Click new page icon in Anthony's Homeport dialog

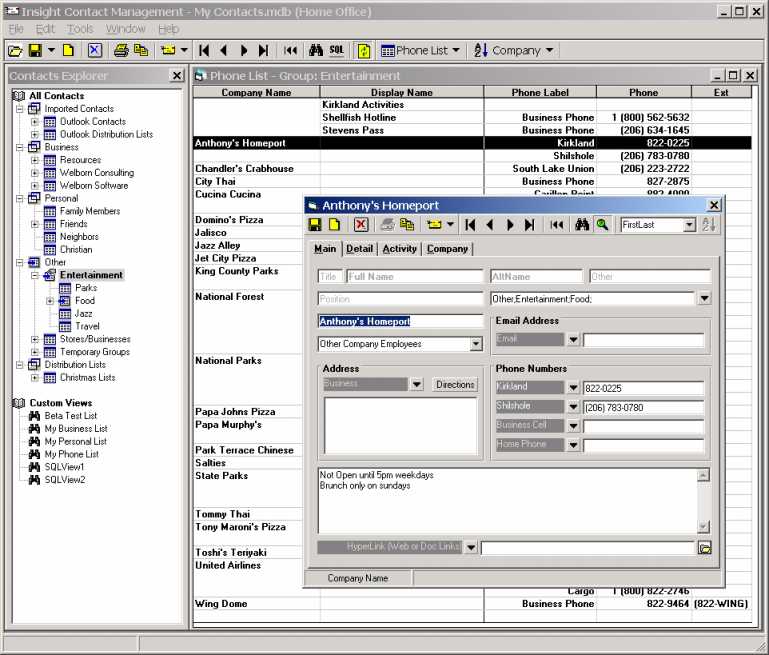334,225
